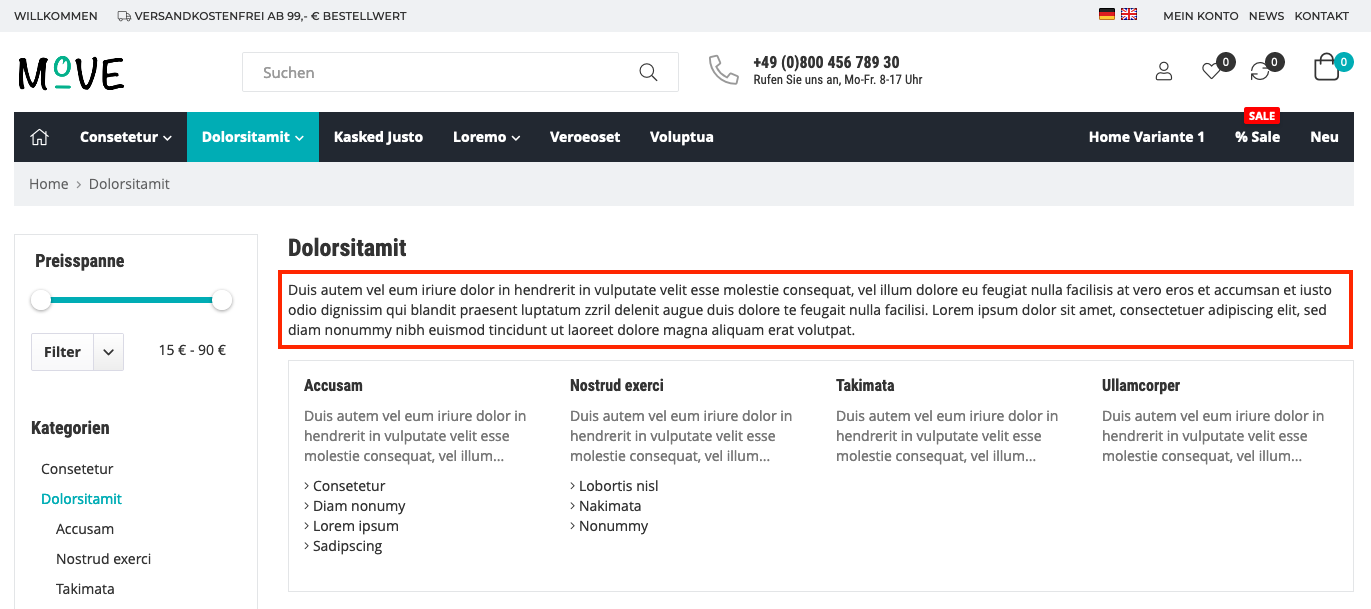
Task: Open the shopping cart icon
Action: [1326, 68]
